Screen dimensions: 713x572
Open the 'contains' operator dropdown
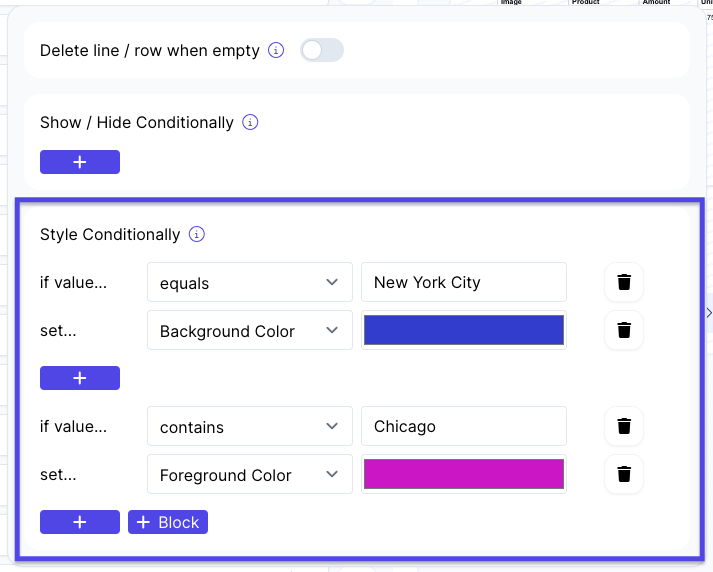[250, 426]
